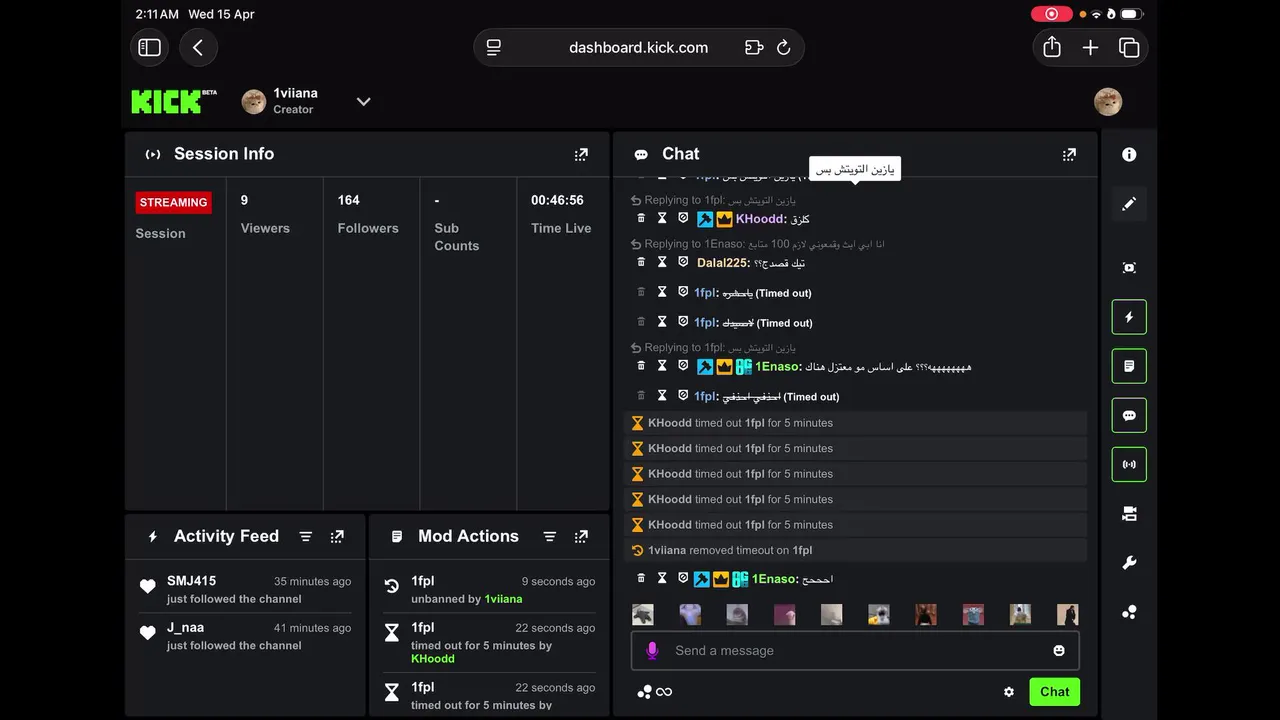
Task: Open the info icon in right sidebar
Action: [x=1129, y=155]
